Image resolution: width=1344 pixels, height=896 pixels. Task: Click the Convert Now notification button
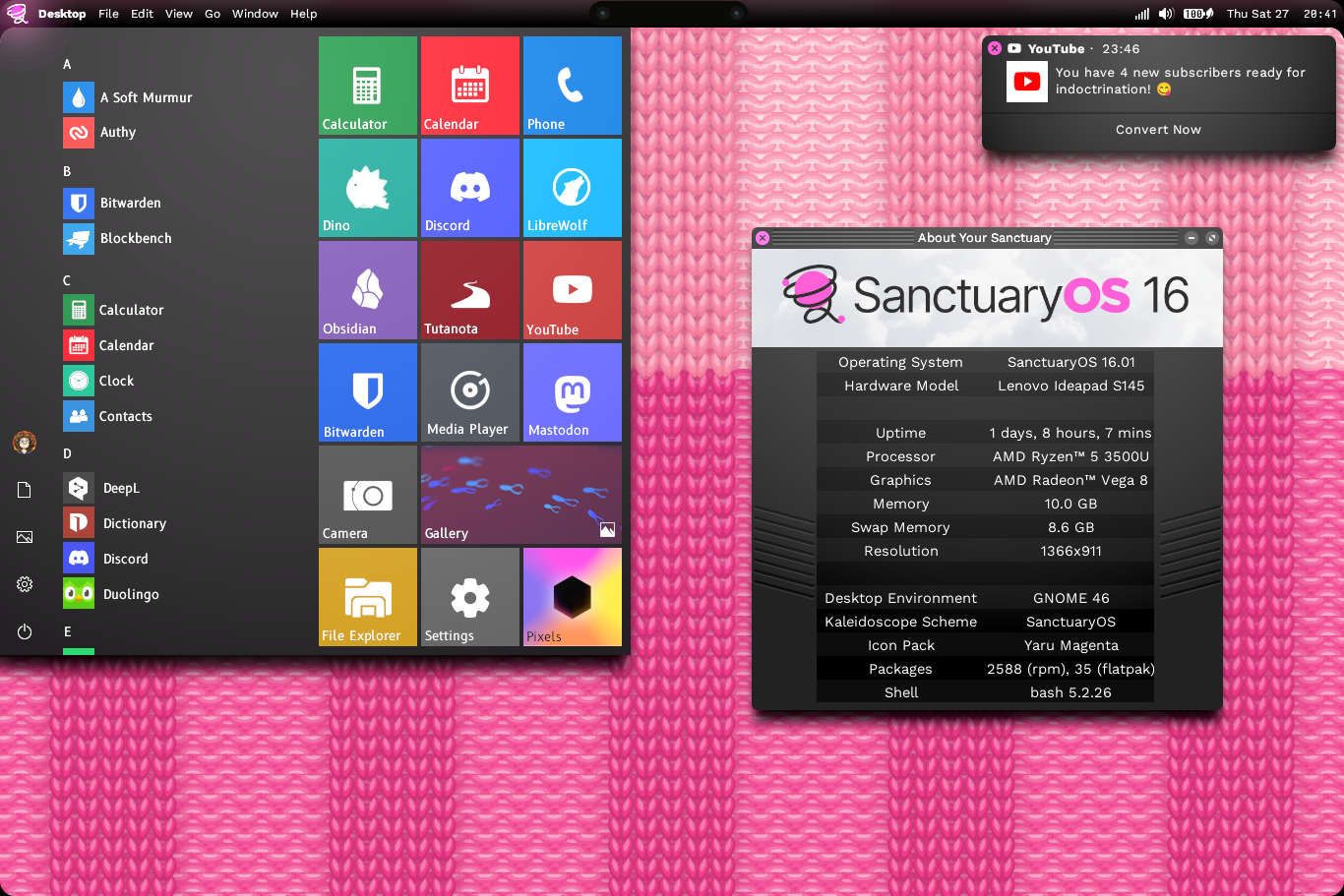1158,130
